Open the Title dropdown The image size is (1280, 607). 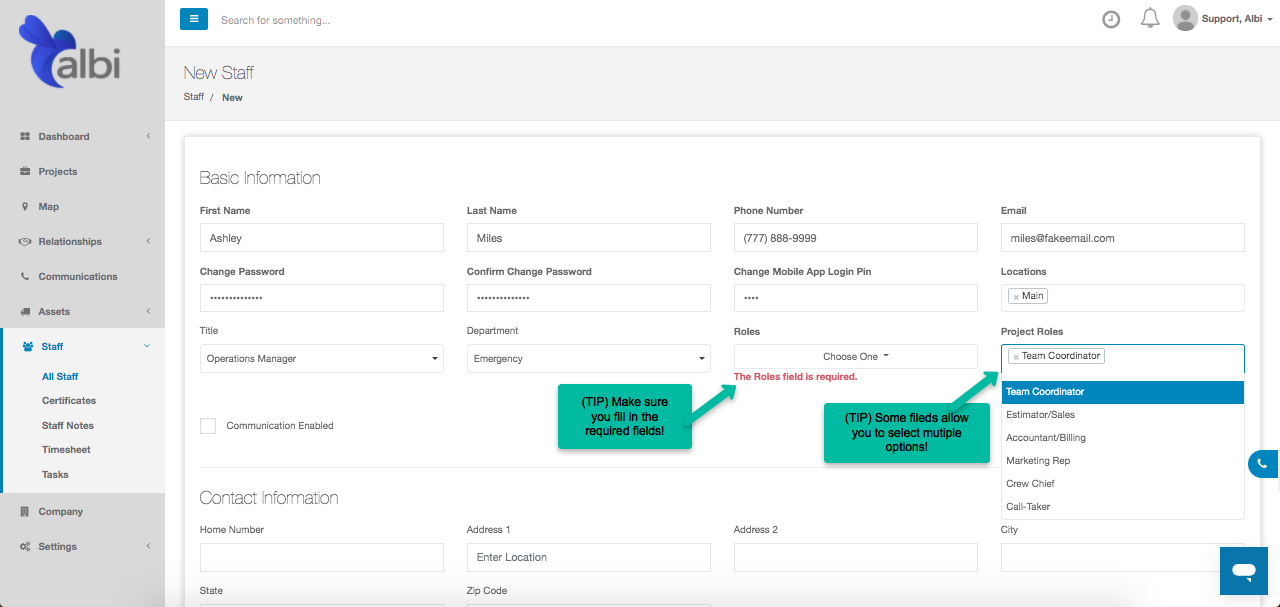coord(322,358)
